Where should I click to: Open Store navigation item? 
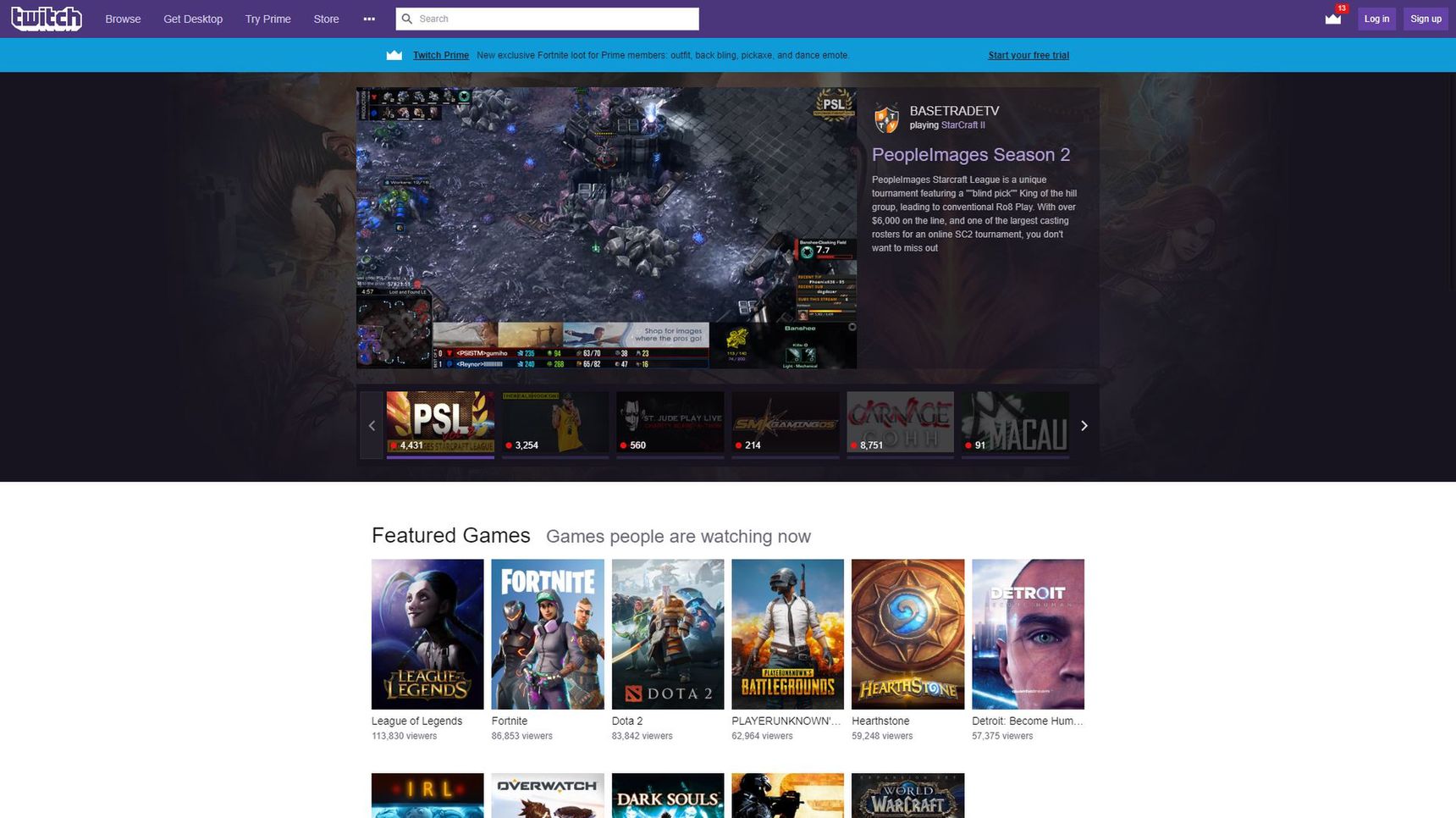326,19
